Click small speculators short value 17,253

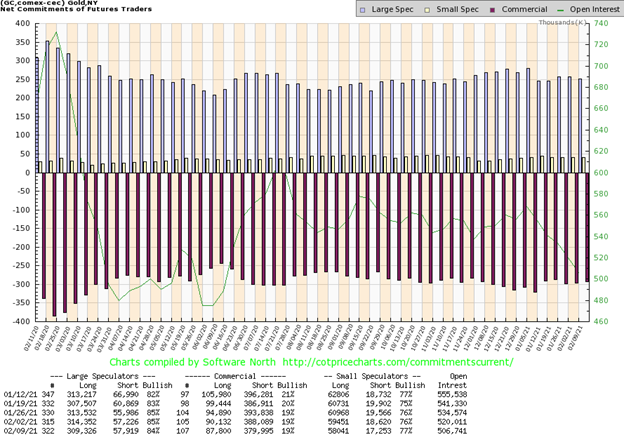[x=378, y=431]
